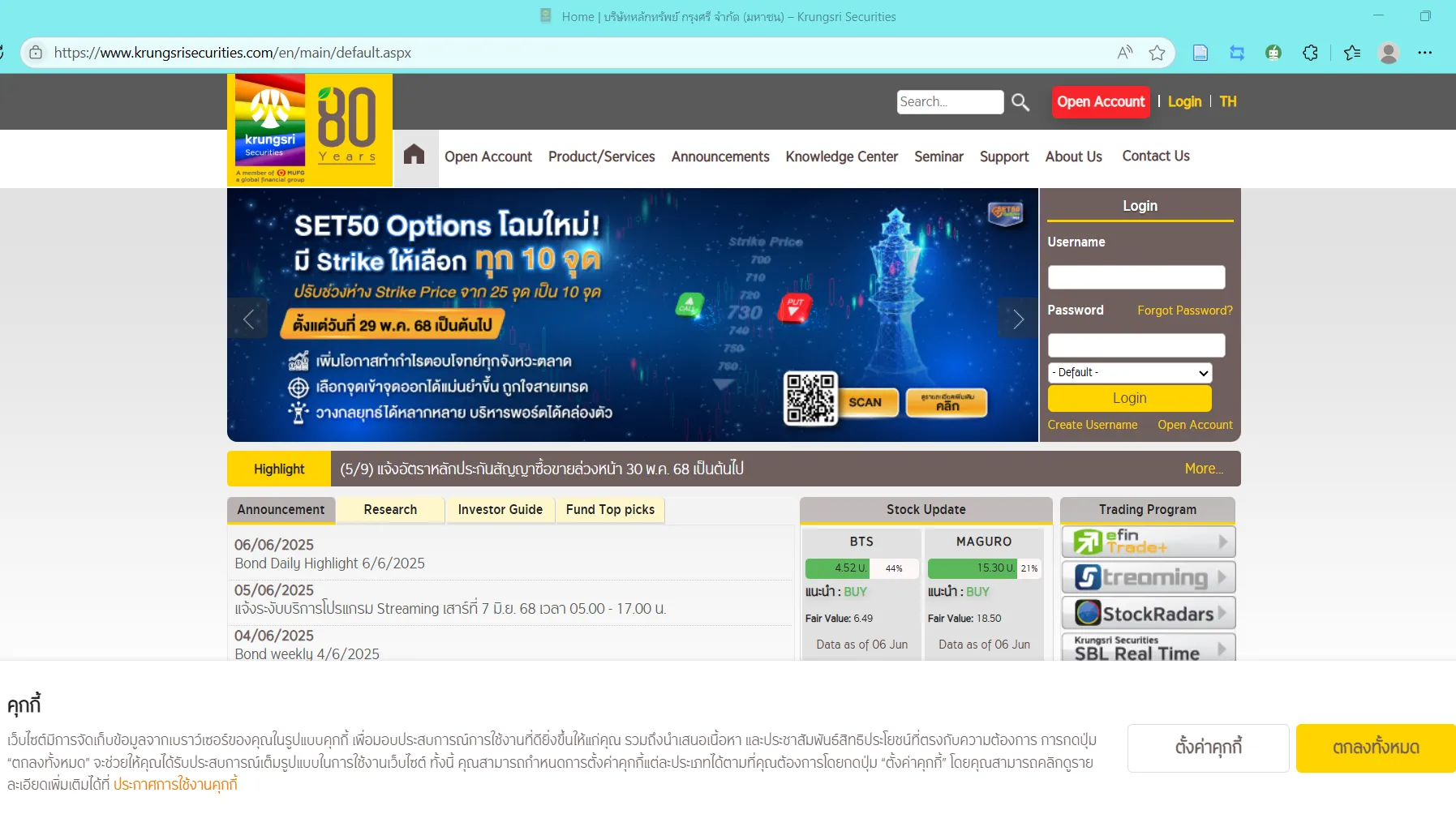Open browser profile avatar
Screen dimensions: 1456x814
[x=1389, y=53]
